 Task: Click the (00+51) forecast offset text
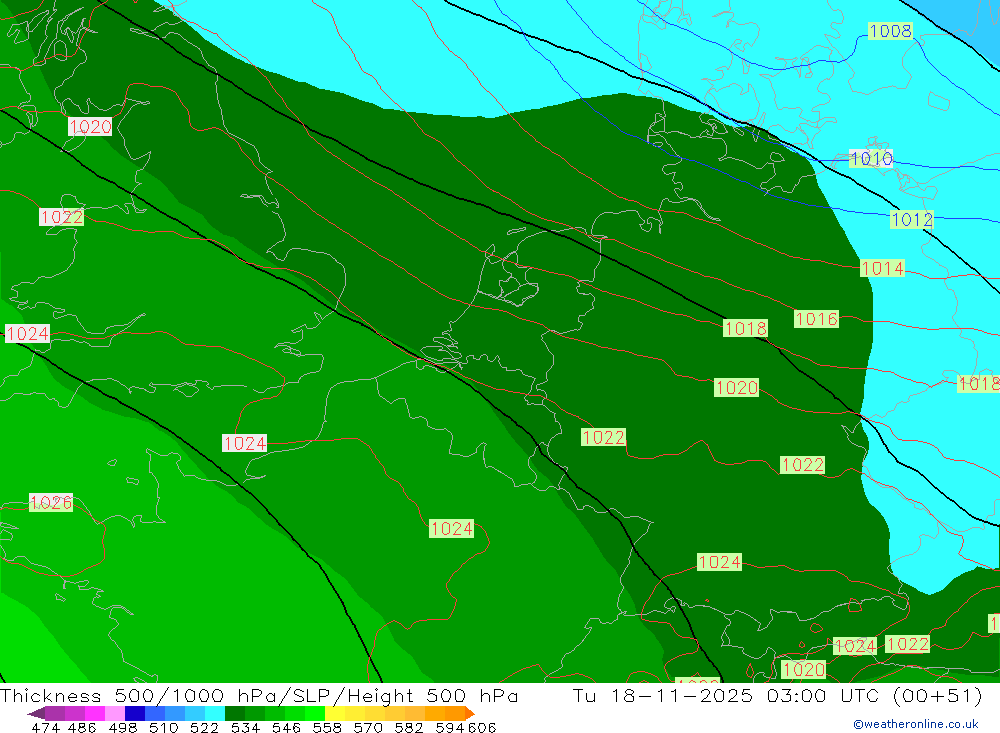pyautogui.click(x=938, y=695)
